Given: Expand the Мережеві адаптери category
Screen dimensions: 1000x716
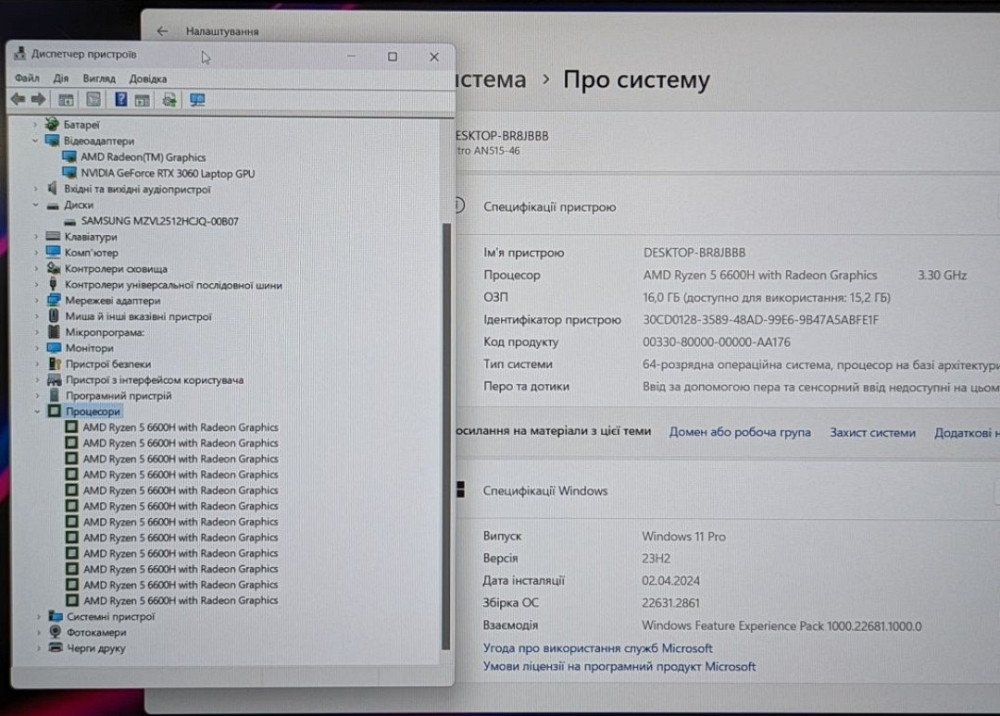Looking at the screenshot, I should coord(38,300).
